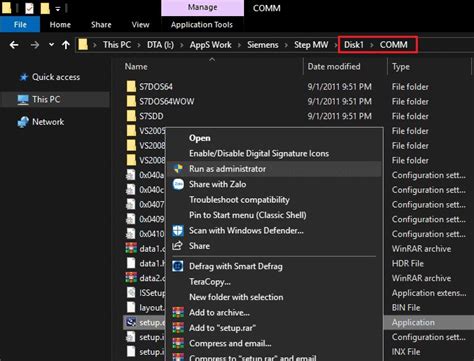Click WinRAR icon beside Add to archive
This screenshot has height=361, width=474.
tap(178, 312)
